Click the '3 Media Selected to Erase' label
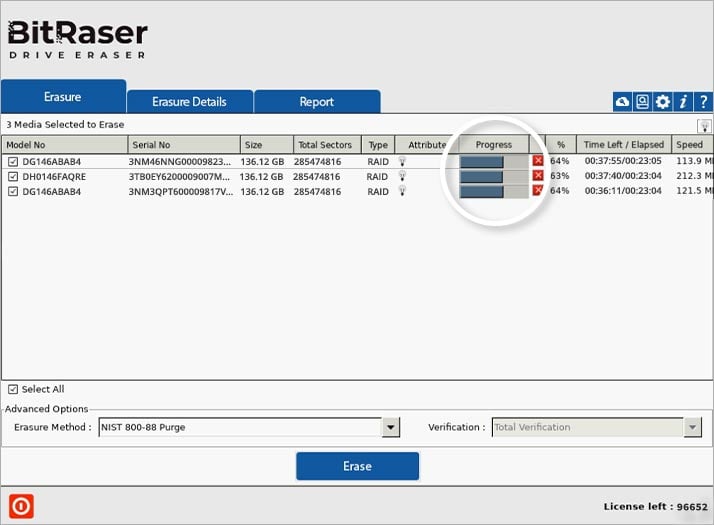The height and width of the screenshot is (525, 714). click(65, 124)
